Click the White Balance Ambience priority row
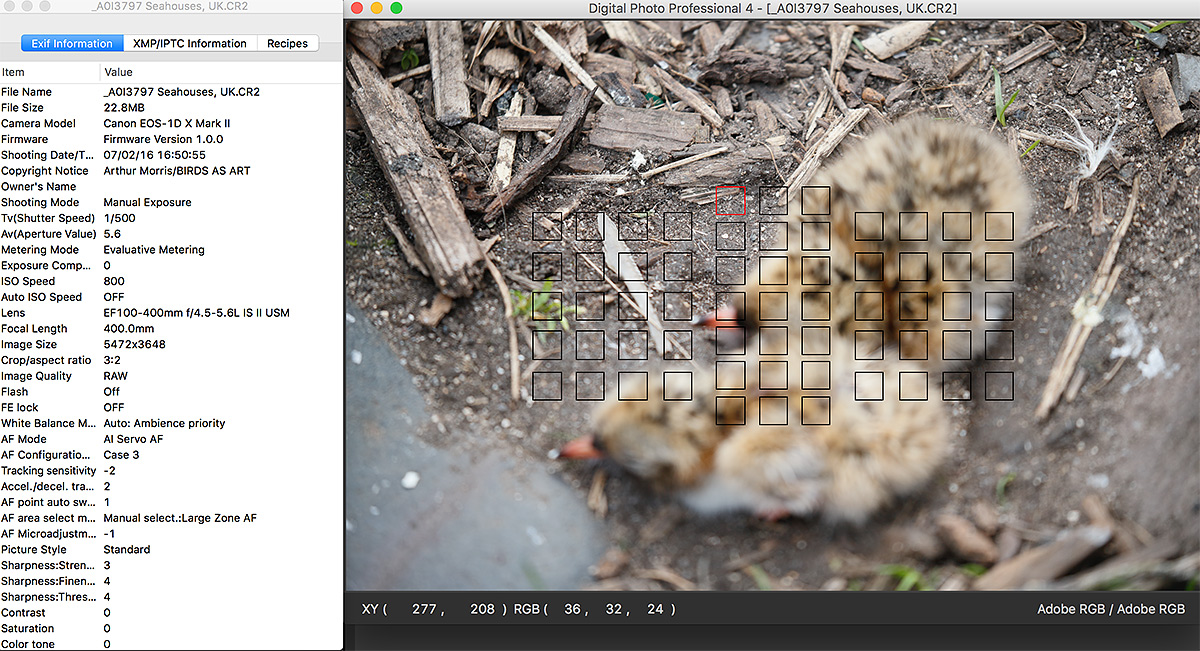 tap(171, 423)
